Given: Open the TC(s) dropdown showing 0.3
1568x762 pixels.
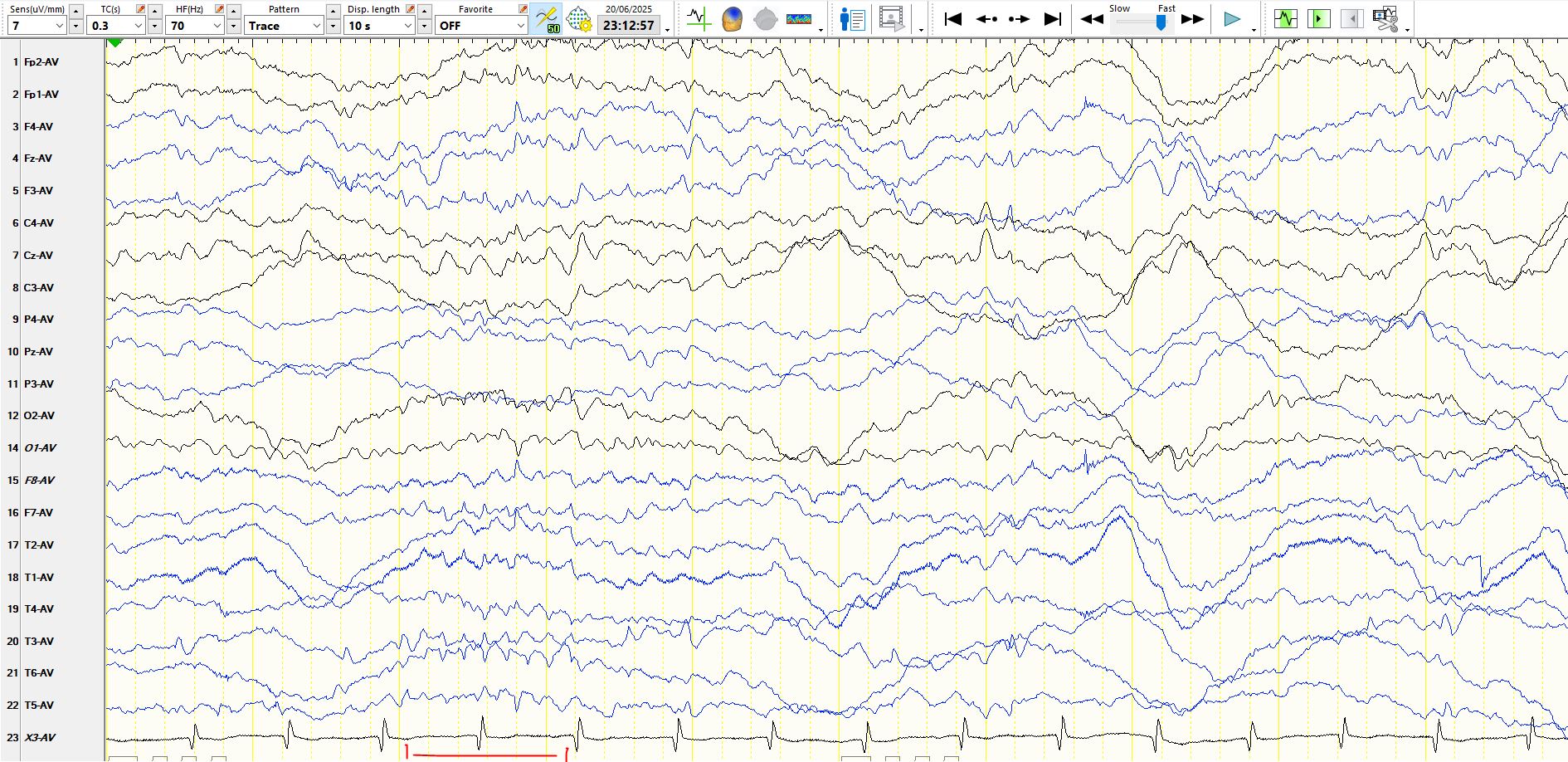Looking at the screenshot, I should coord(115,26).
